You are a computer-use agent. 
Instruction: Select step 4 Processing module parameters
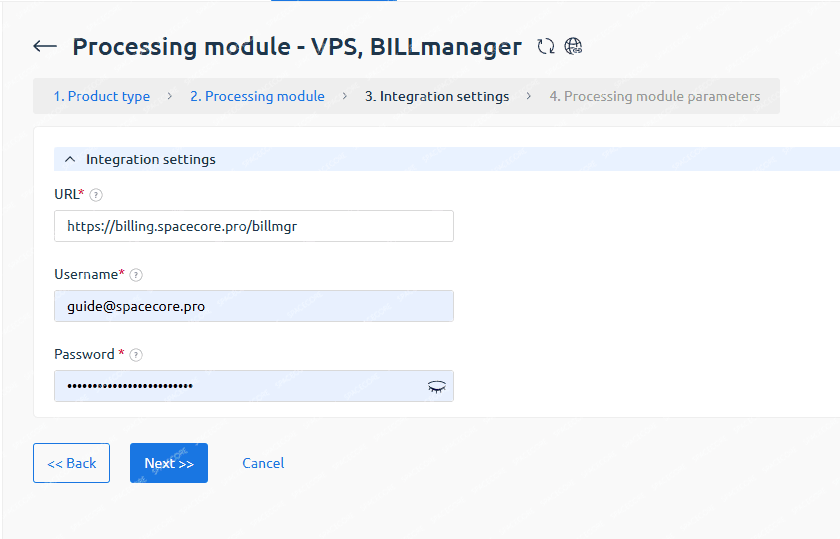click(x=654, y=97)
